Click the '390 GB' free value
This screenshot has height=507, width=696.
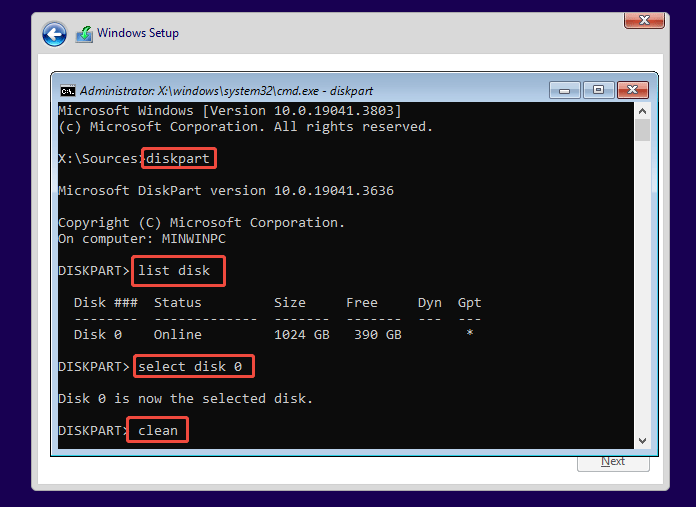[378, 334]
